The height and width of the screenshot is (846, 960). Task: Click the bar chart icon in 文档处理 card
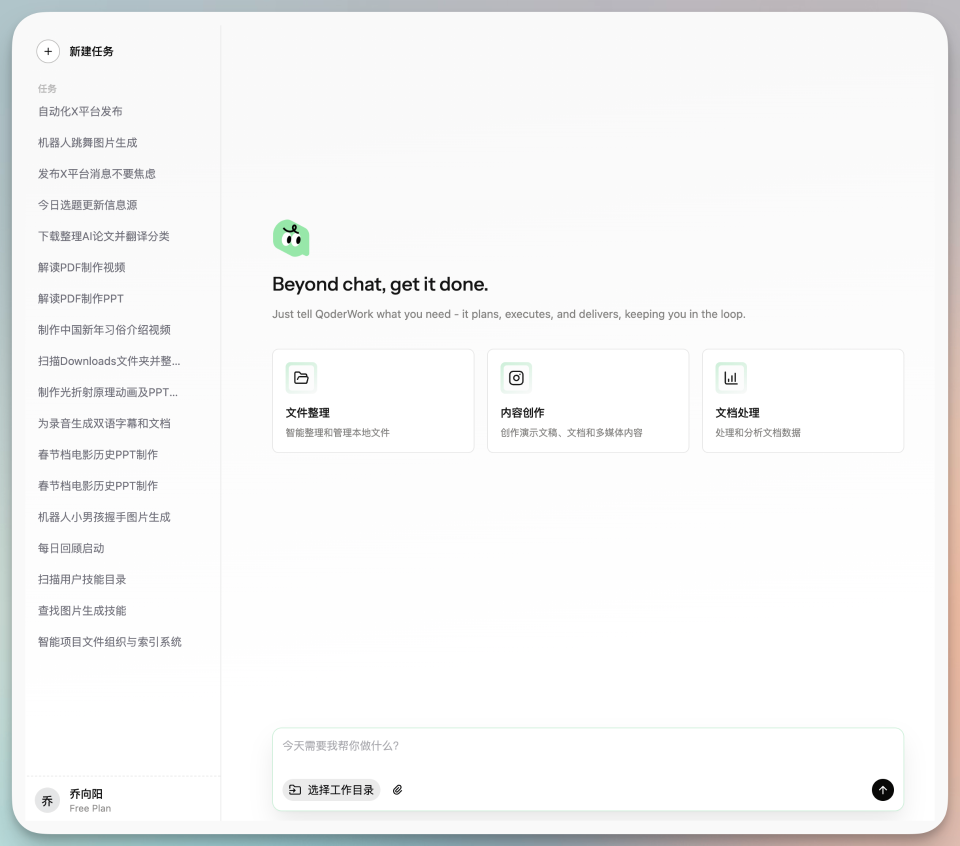coord(731,378)
